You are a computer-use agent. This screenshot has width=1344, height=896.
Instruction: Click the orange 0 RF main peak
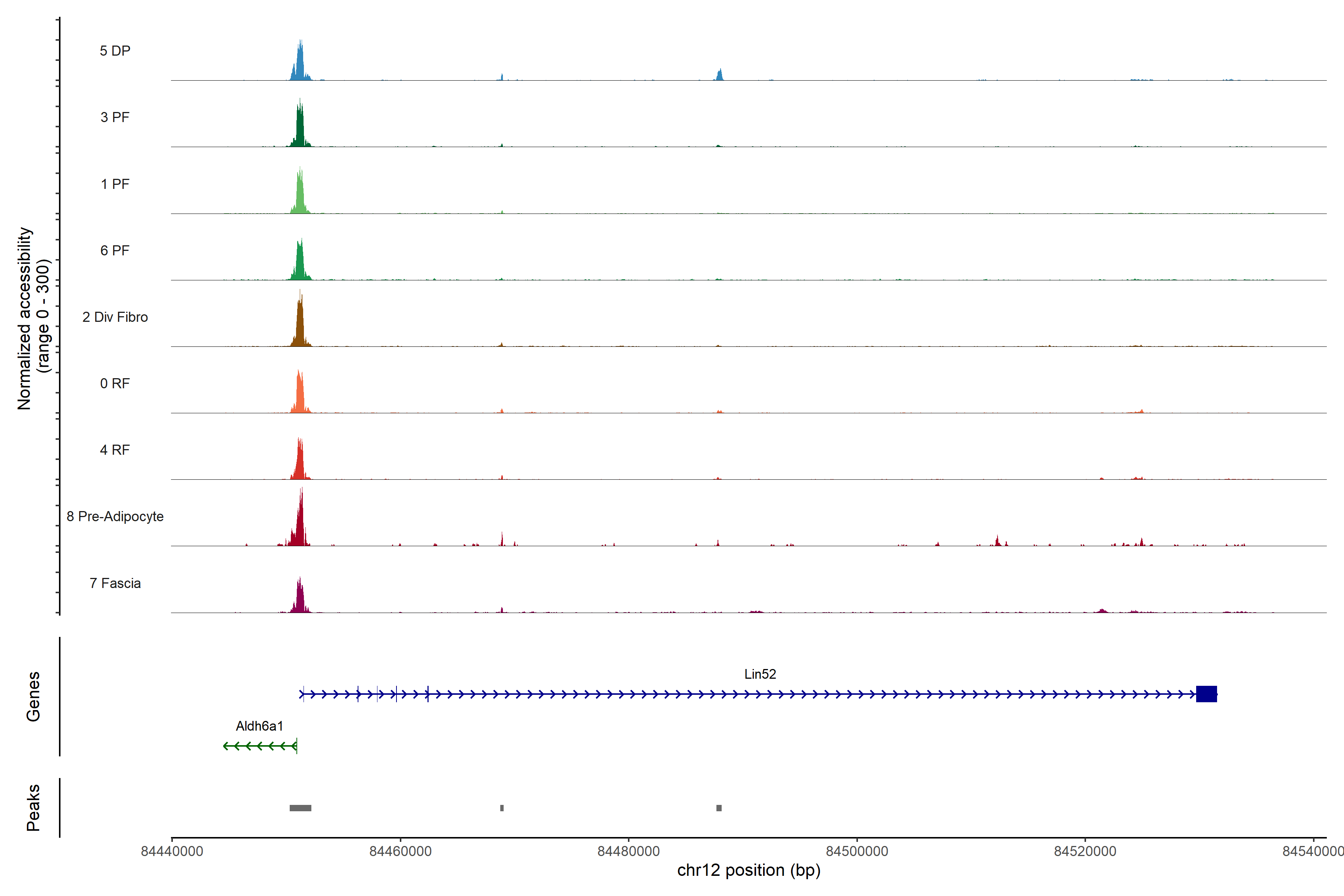tap(300, 394)
